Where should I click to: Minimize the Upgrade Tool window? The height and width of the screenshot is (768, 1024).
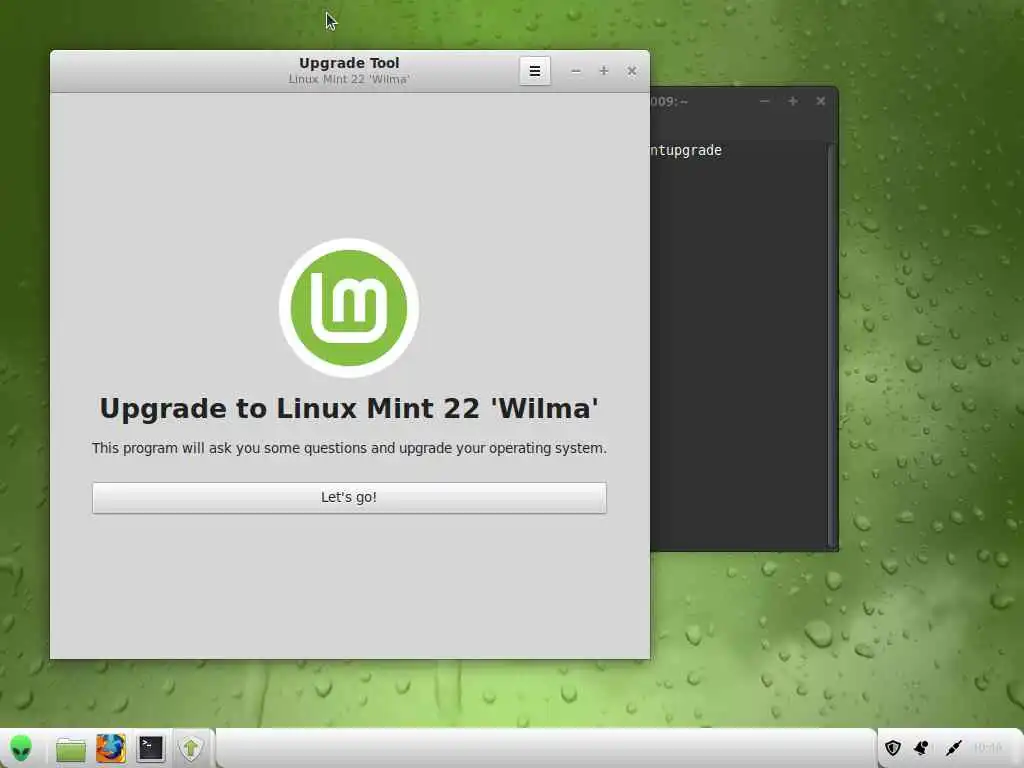point(575,71)
